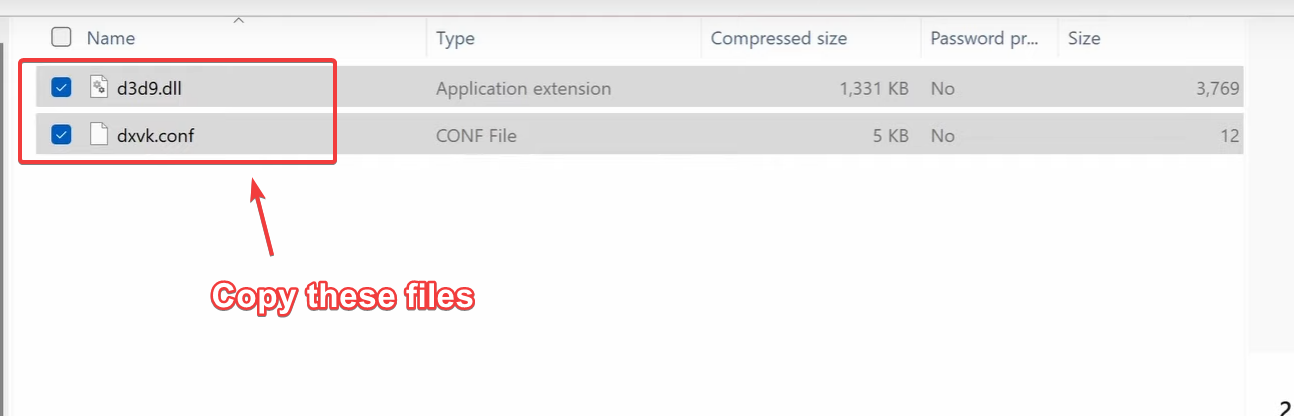Sort files by Name column header

coord(111,39)
